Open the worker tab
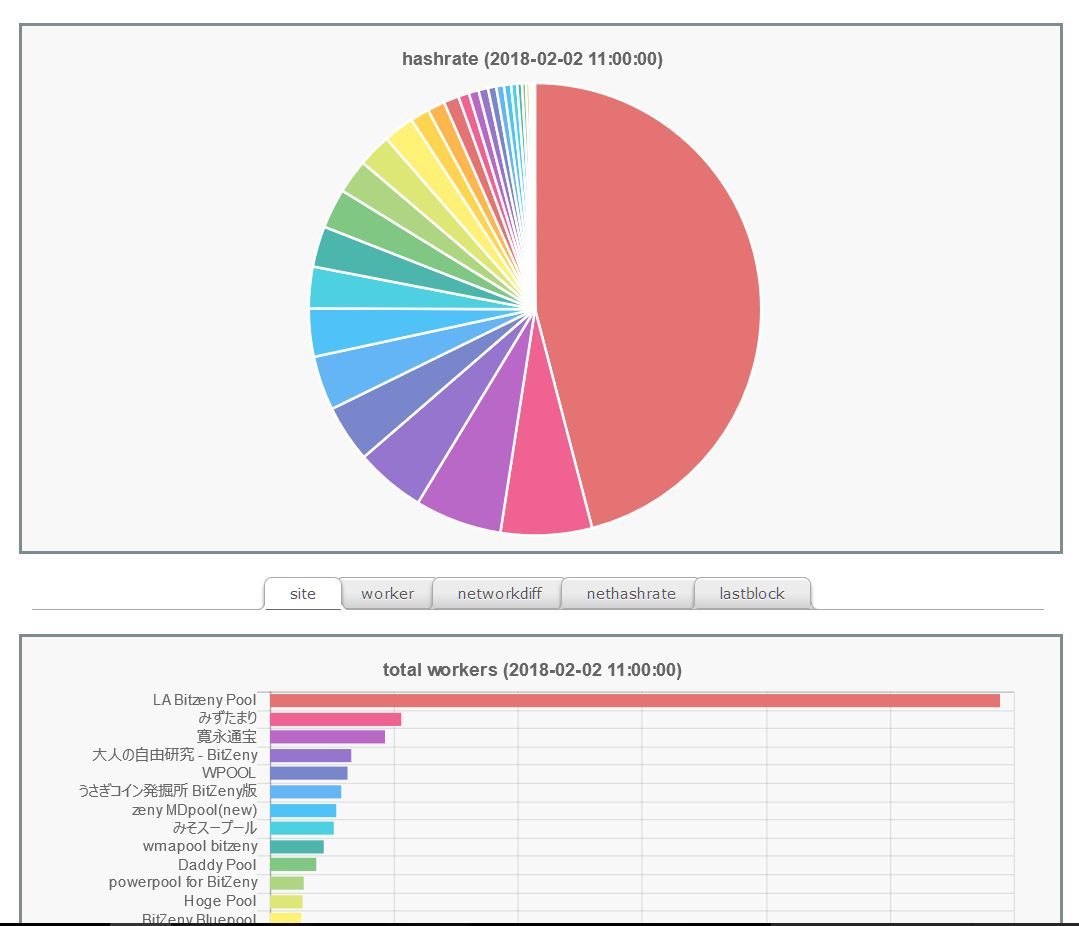This screenshot has width=1079, height=926. point(387,593)
